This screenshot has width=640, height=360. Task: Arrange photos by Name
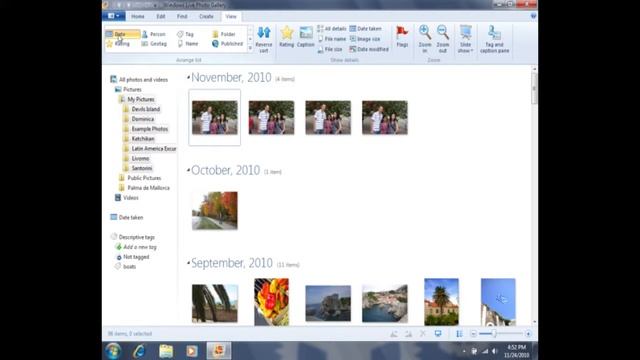coord(188,44)
